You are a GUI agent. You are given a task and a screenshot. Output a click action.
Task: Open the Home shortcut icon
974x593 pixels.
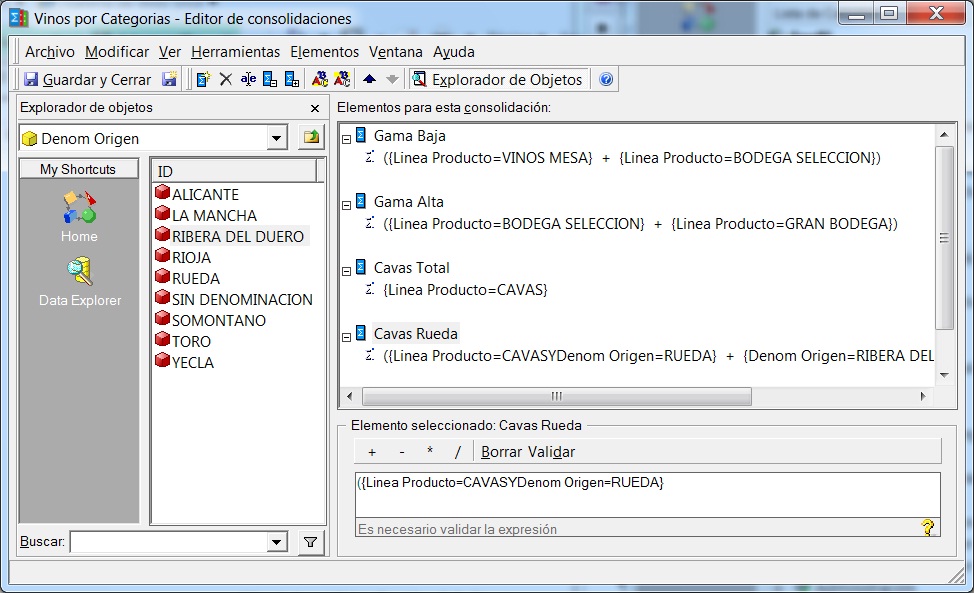(79, 215)
